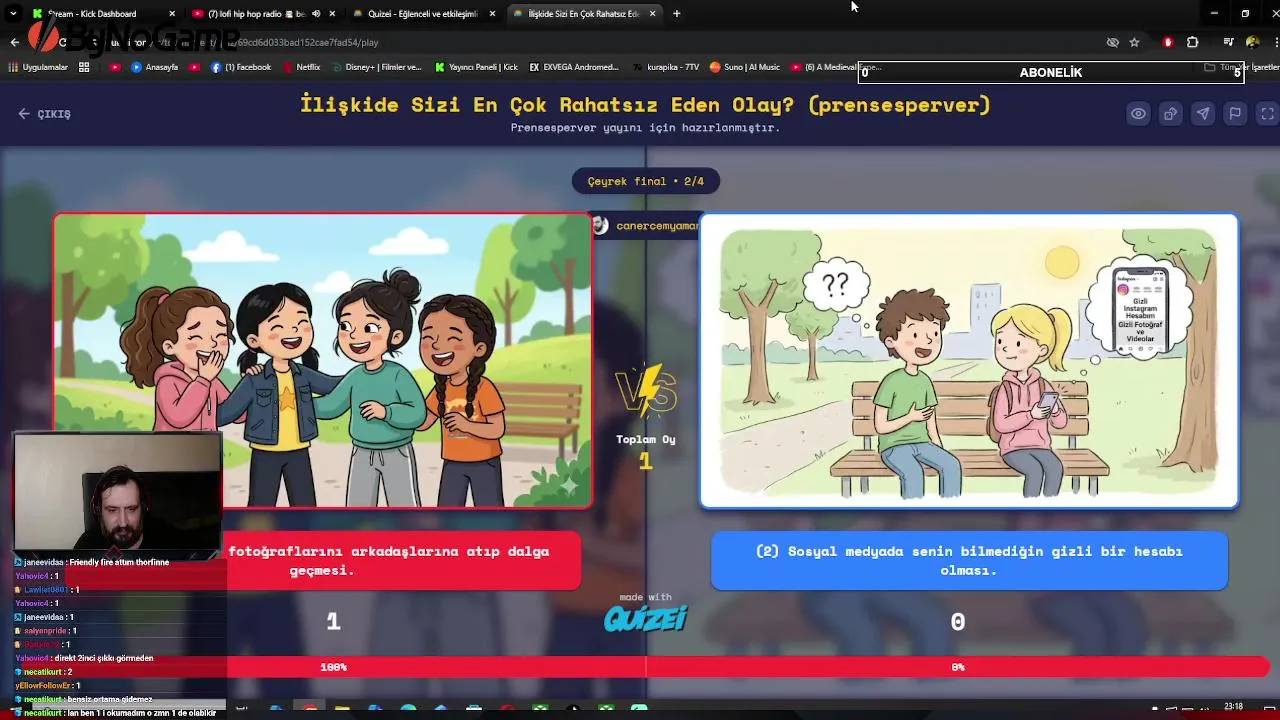1280x720 pixels.
Task: Expand the tab search chevron at top left
Action: tap(13, 14)
